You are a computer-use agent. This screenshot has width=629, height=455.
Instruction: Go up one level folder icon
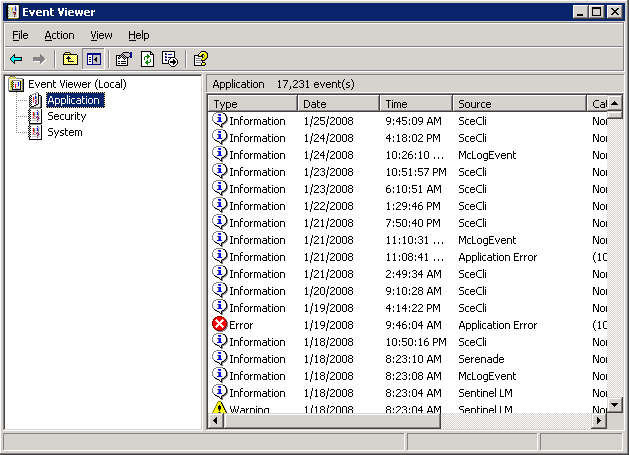pyautogui.click(x=70, y=59)
